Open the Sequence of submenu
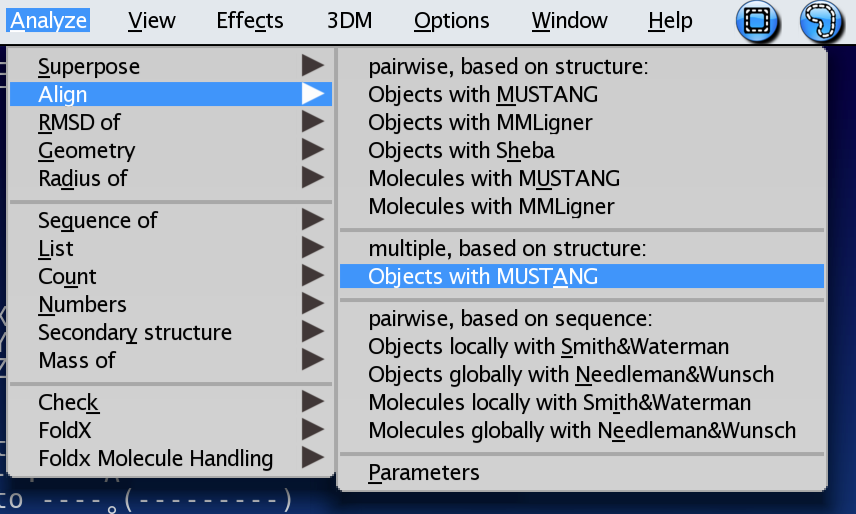 coord(98,220)
